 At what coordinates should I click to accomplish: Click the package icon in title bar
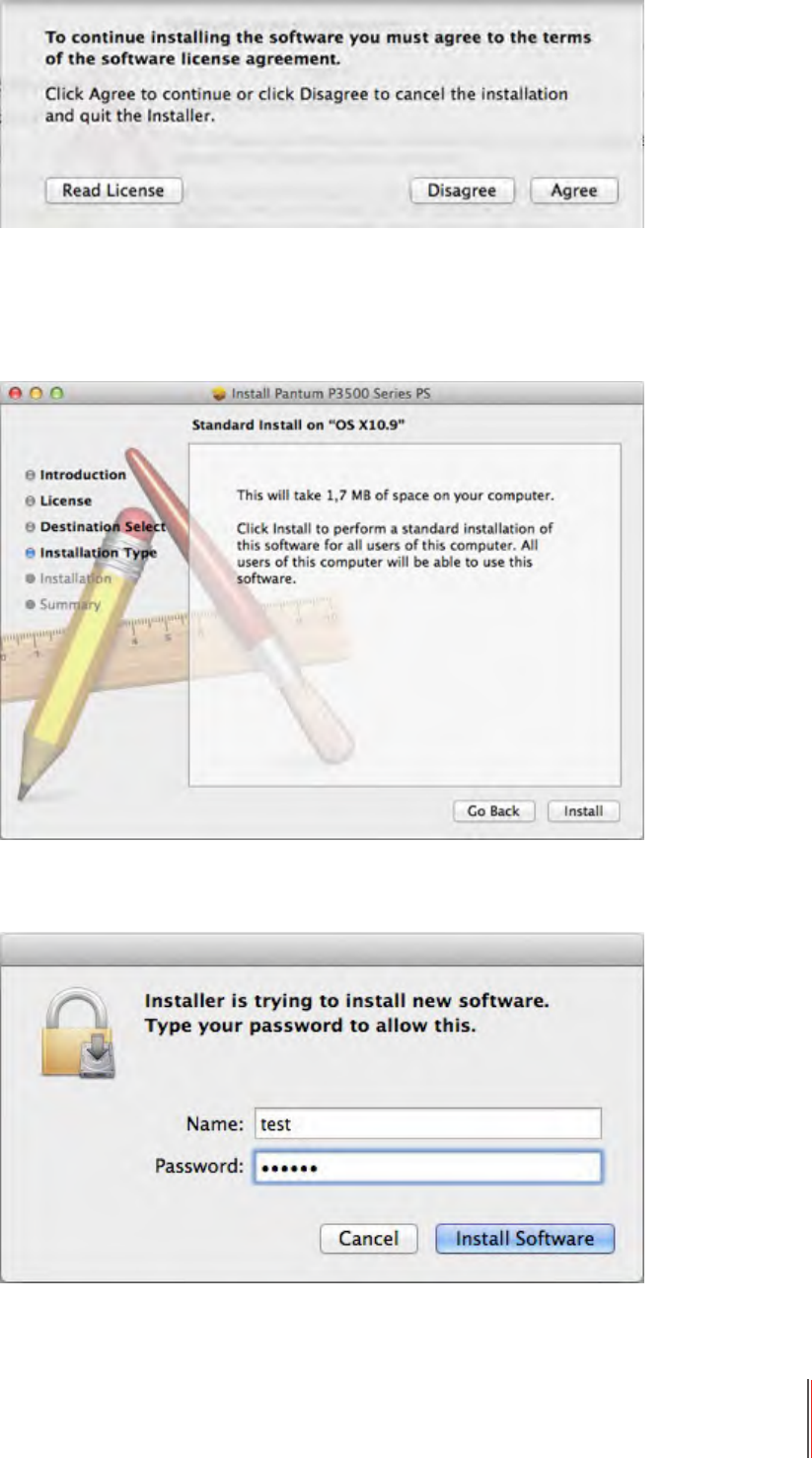219,394
